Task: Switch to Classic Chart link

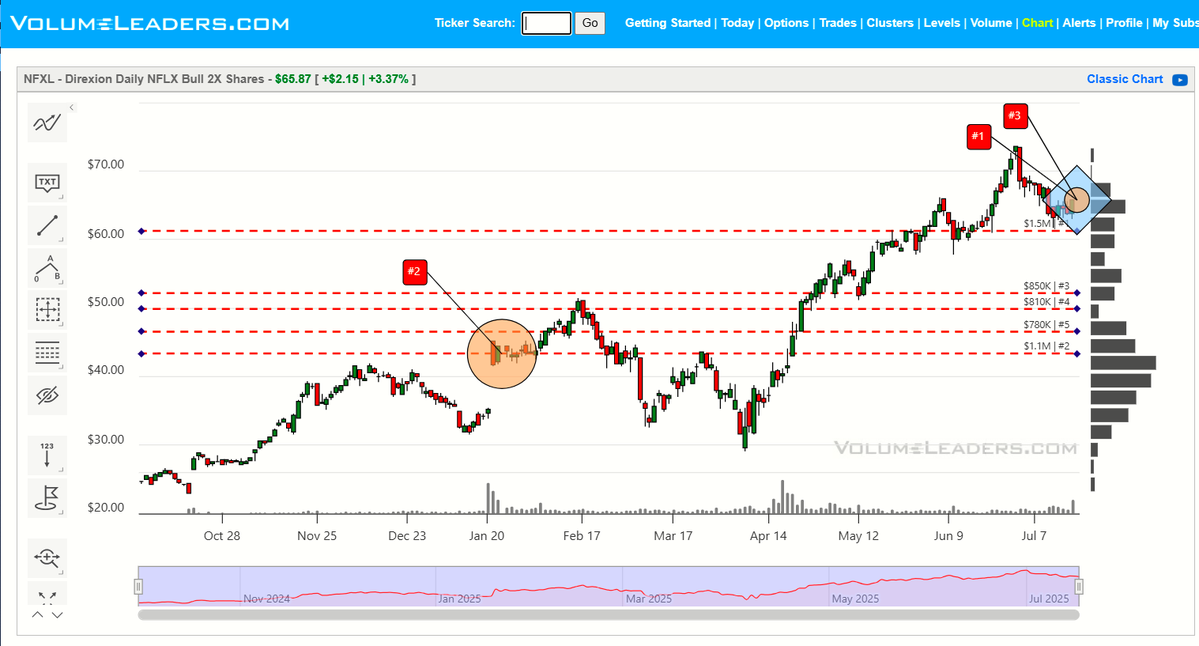Action: (x=1124, y=79)
